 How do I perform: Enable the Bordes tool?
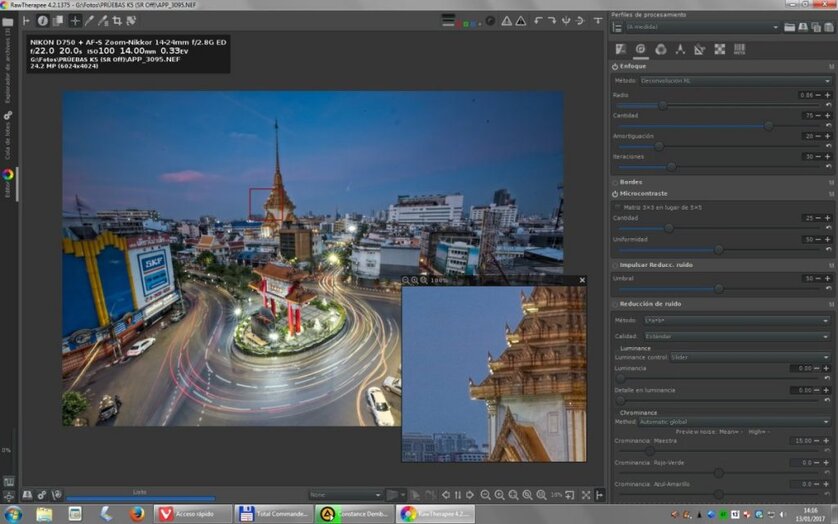tap(614, 182)
